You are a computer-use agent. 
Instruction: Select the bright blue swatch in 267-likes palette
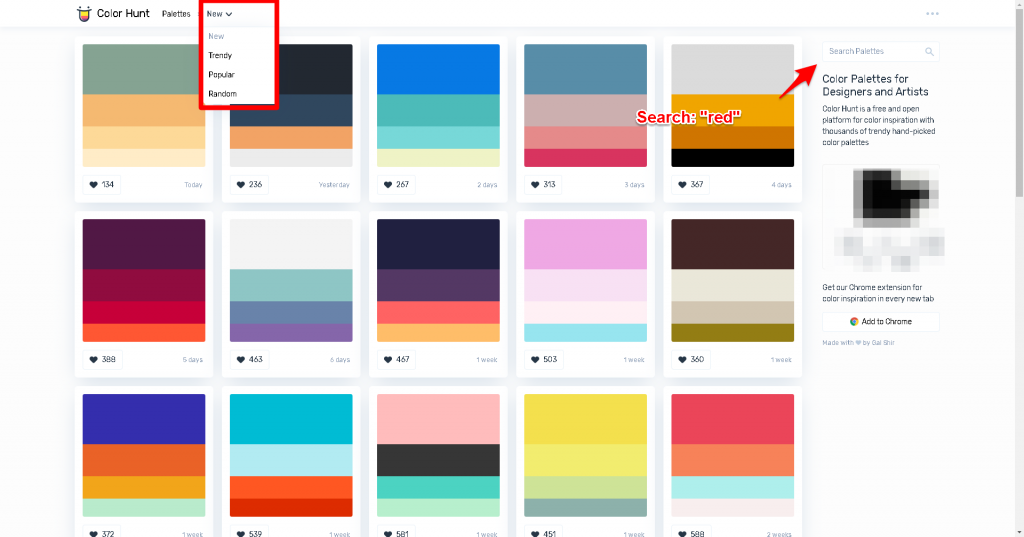pyautogui.click(x=438, y=69)
